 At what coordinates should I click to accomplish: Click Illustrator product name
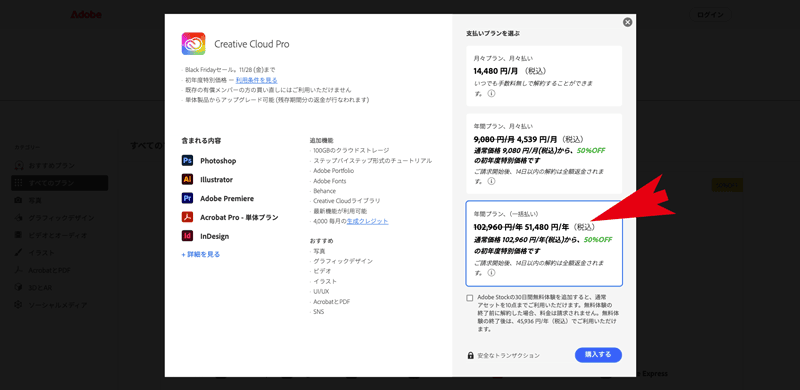pos(216,180)
